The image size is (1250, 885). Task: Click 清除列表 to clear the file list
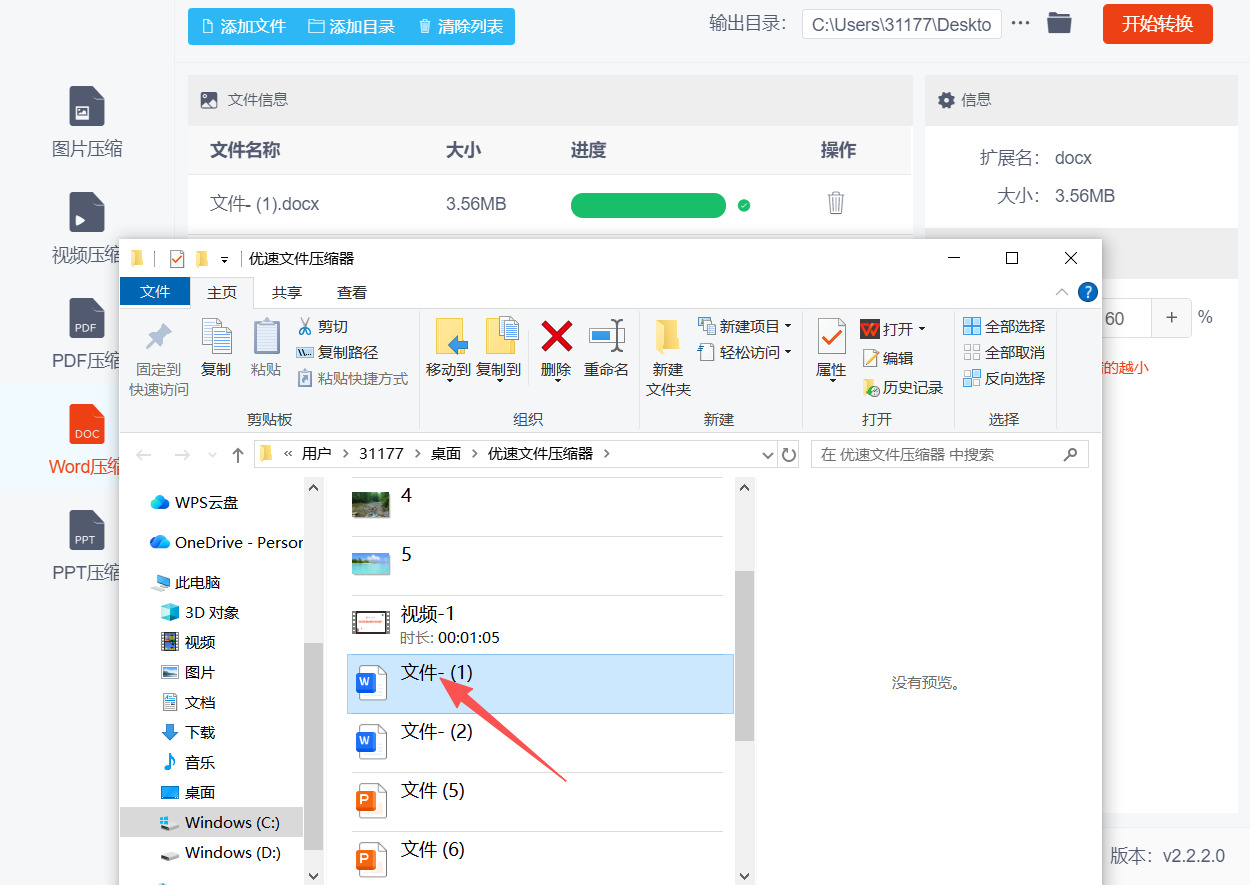461,27
